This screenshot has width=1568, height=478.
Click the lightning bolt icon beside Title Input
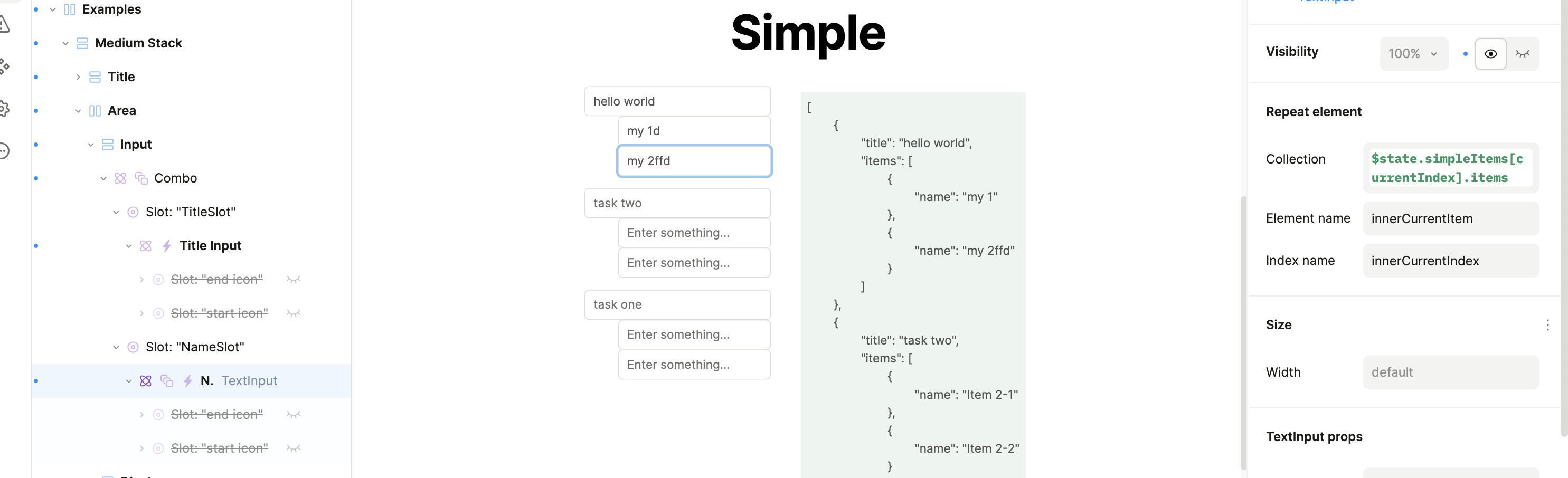coord(167,246)
